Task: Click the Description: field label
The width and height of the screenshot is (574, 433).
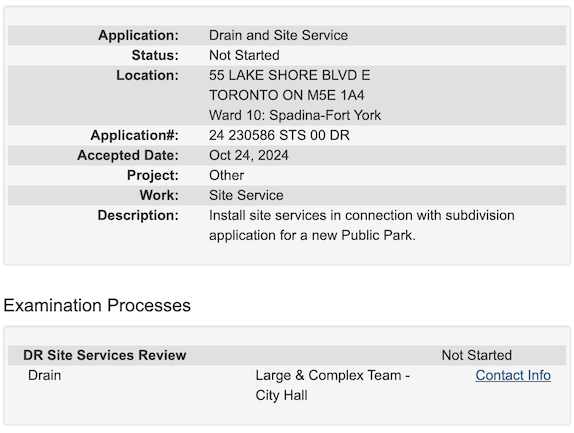Action: pos(138,216)
